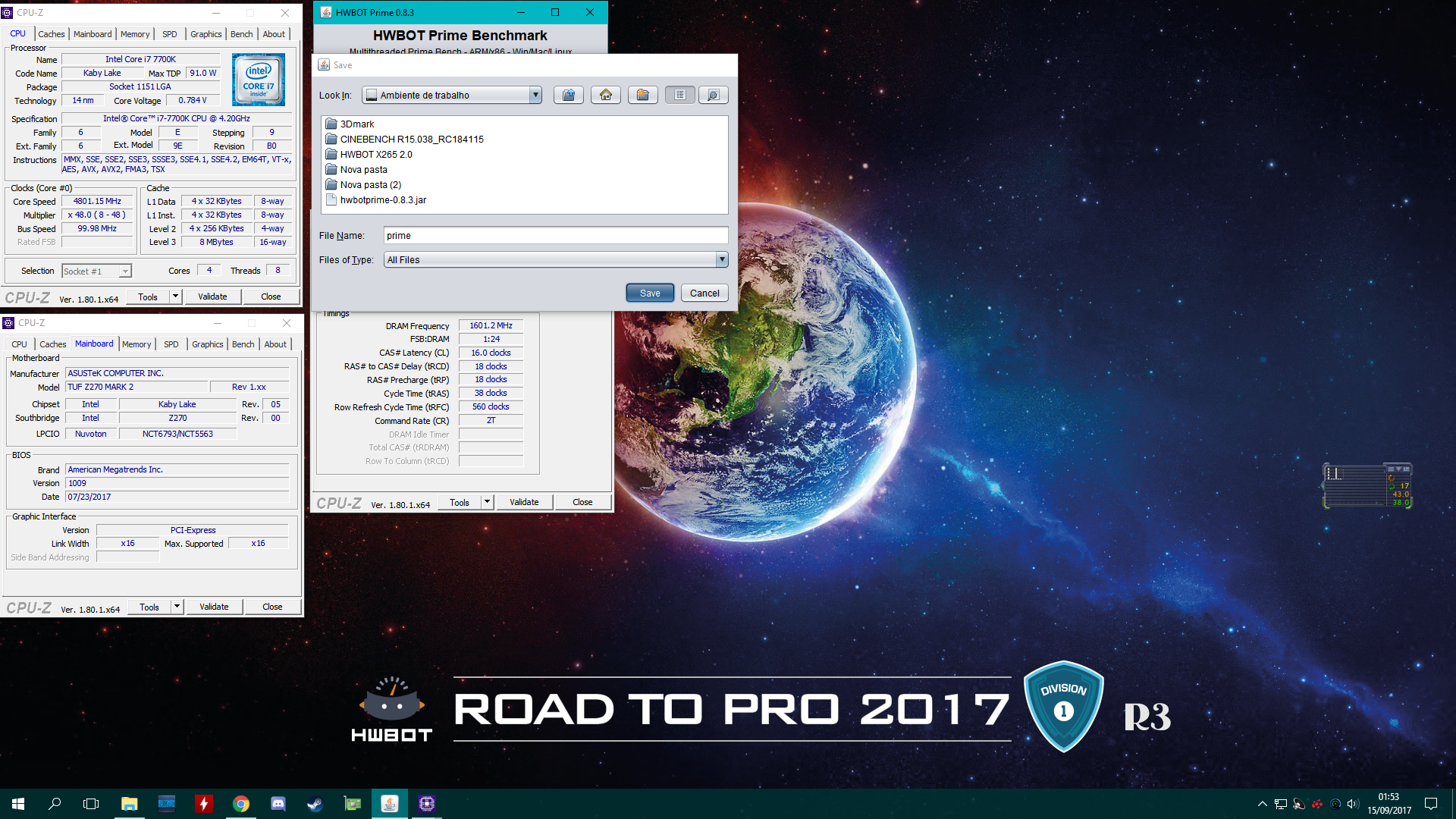Click Validate in Mainboard CPU-Z window
This screenshot has width=1456, height=819.
click(x=214, y=607)
